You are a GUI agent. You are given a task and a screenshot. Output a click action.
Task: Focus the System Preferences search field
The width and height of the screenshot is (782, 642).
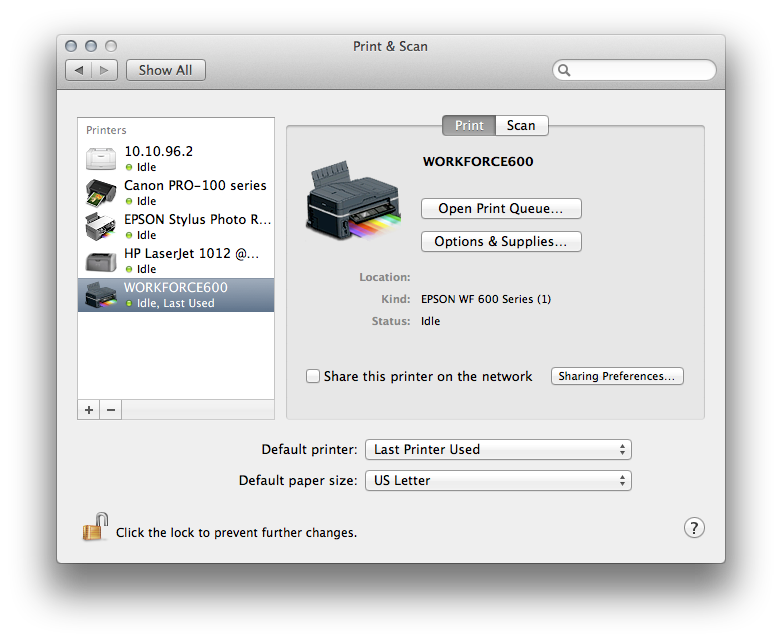634,70
